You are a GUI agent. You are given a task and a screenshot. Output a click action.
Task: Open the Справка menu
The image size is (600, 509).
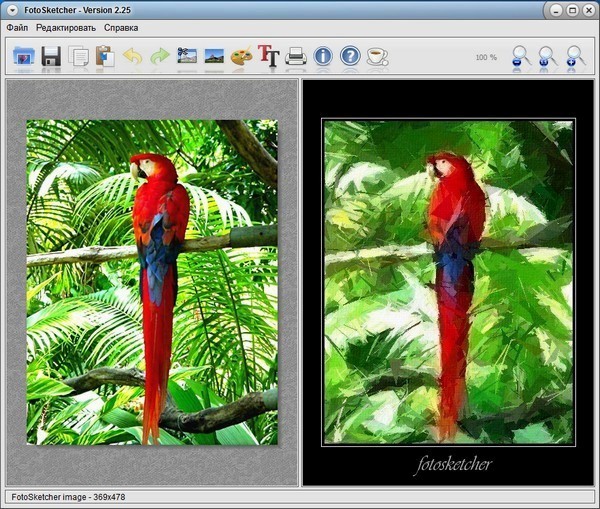(x=121, y=28)
